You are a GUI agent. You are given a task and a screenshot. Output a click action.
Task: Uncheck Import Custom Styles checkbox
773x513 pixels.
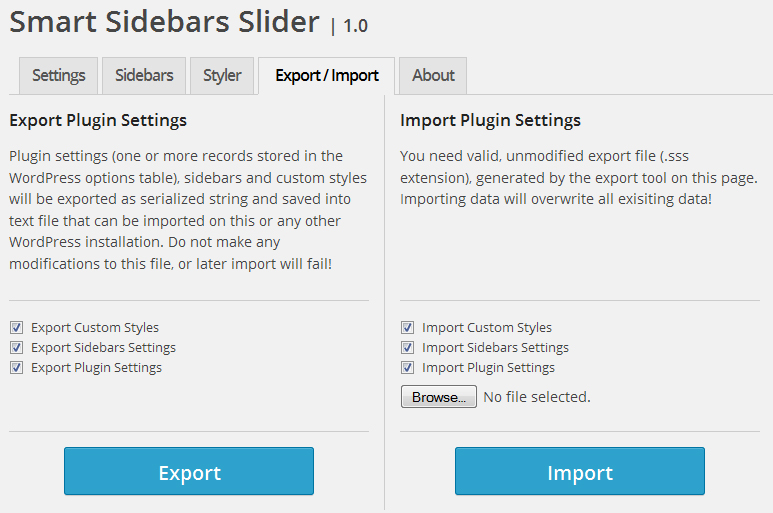[x=407, y=328]
